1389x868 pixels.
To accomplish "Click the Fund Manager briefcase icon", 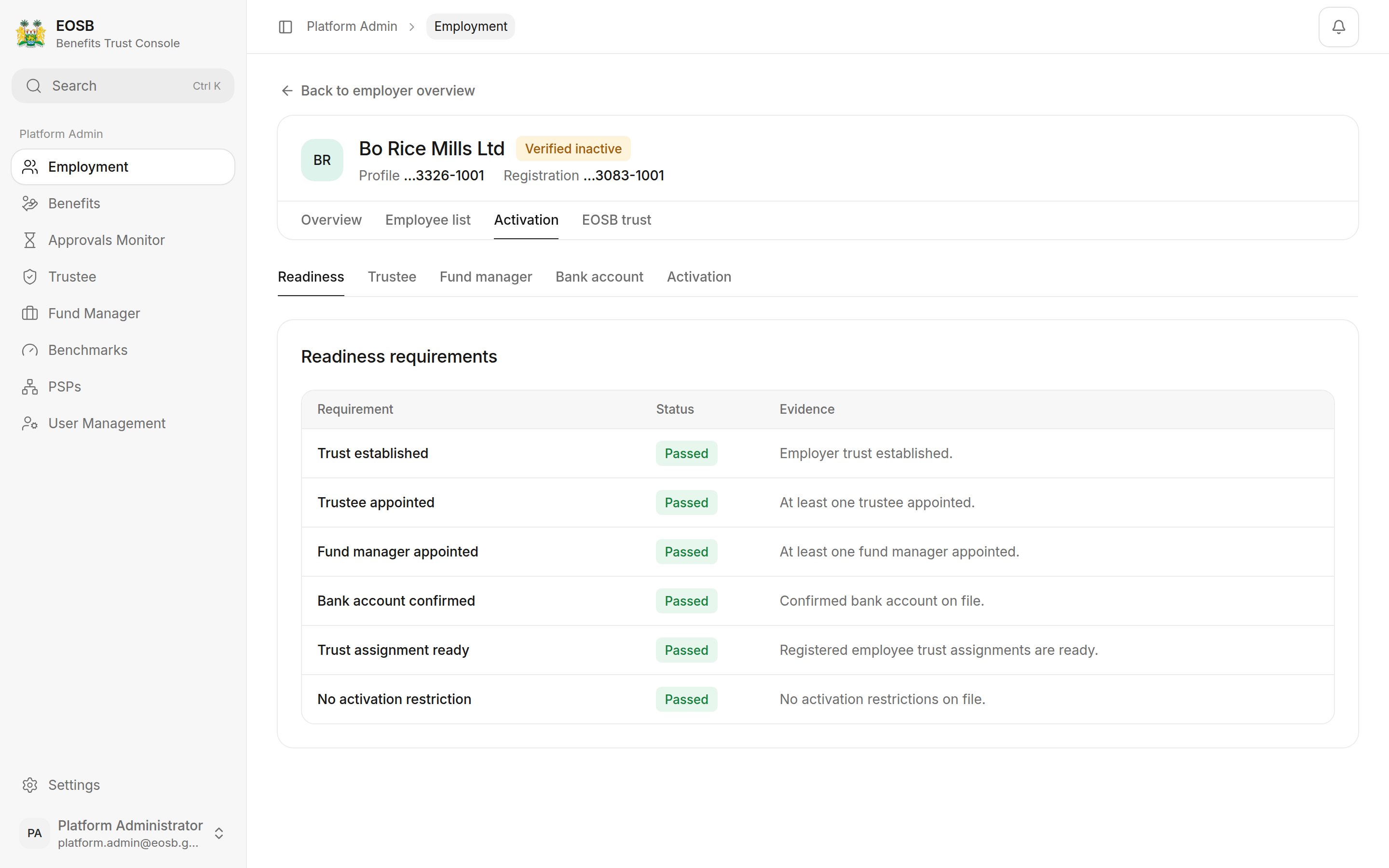I will 30,313.
